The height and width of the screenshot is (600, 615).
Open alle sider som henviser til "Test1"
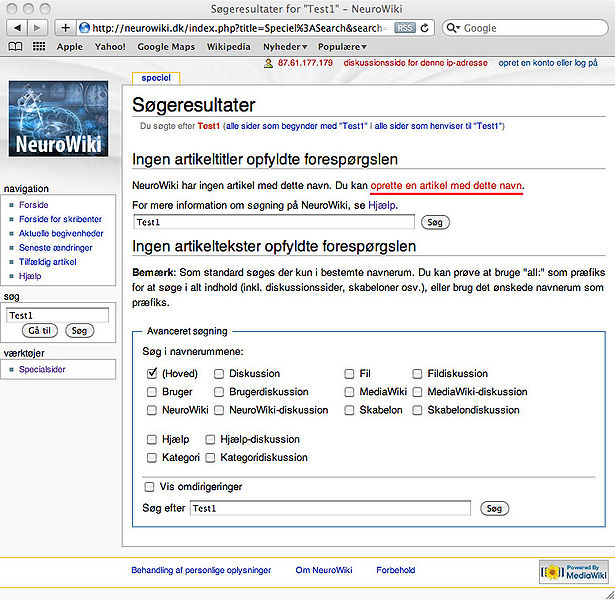click(x=438, y=126)
